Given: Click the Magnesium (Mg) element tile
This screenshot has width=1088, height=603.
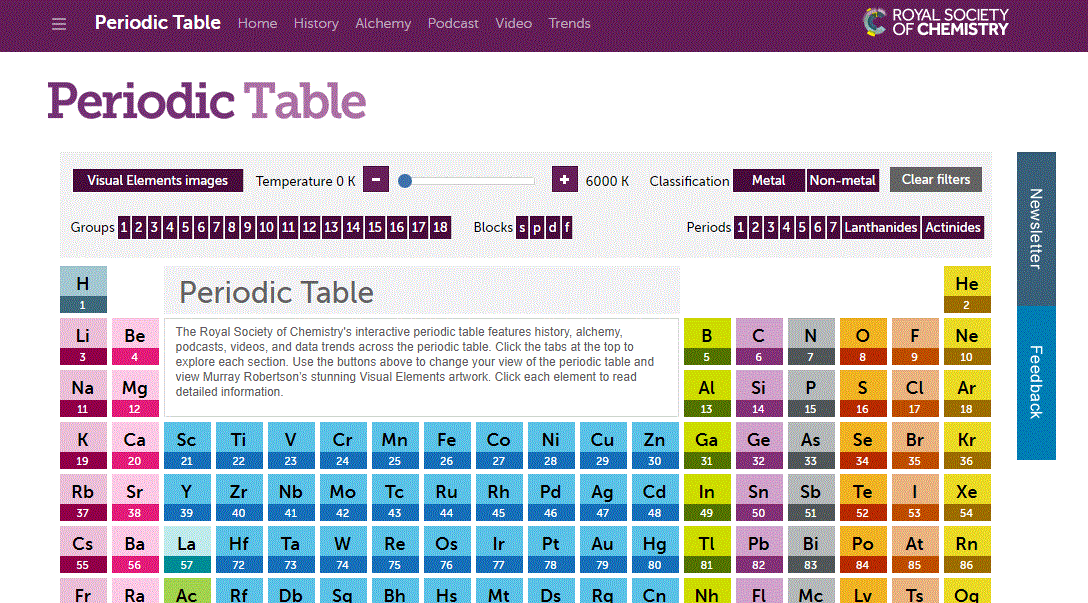Looking at the screenshot, I should coord(135,393).
